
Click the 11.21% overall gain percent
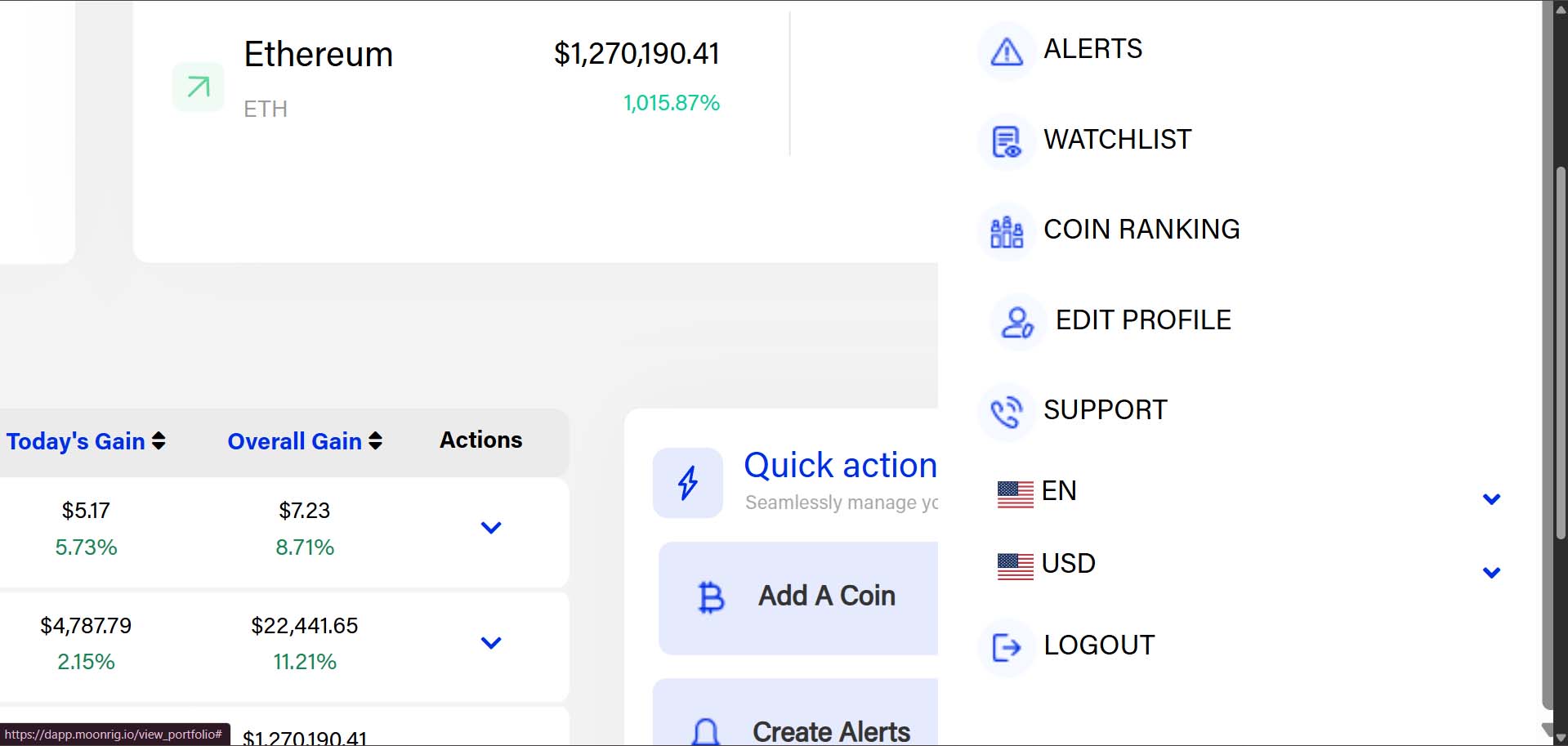tap(305, 662)
